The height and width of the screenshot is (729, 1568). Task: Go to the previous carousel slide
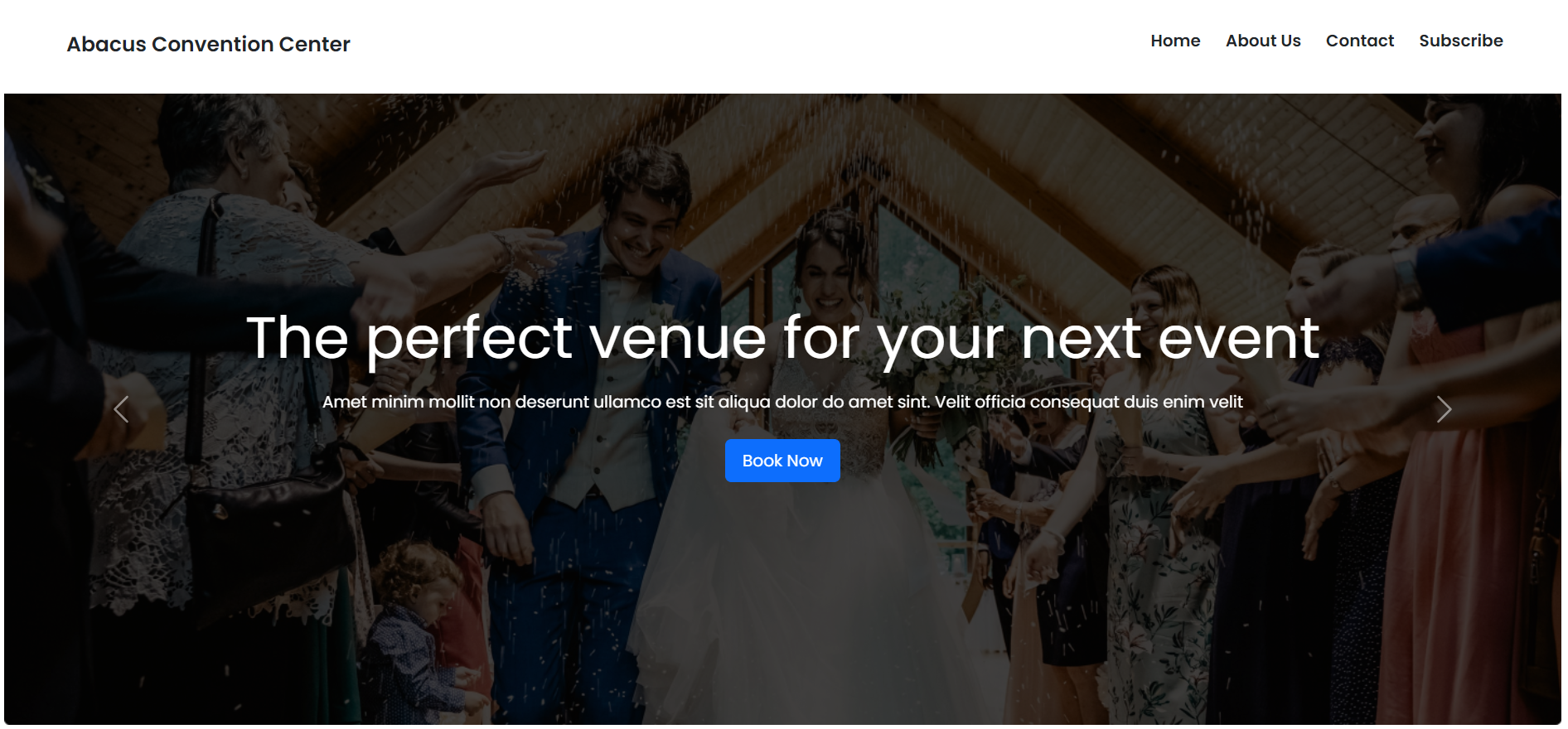pos(121,409)
